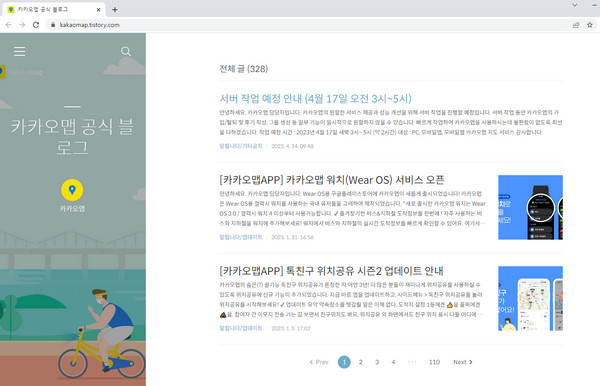The image size is (600, 386).
Task: Click the date 2023. 4. 14. 09:48
Action: [x=292, y=146]
